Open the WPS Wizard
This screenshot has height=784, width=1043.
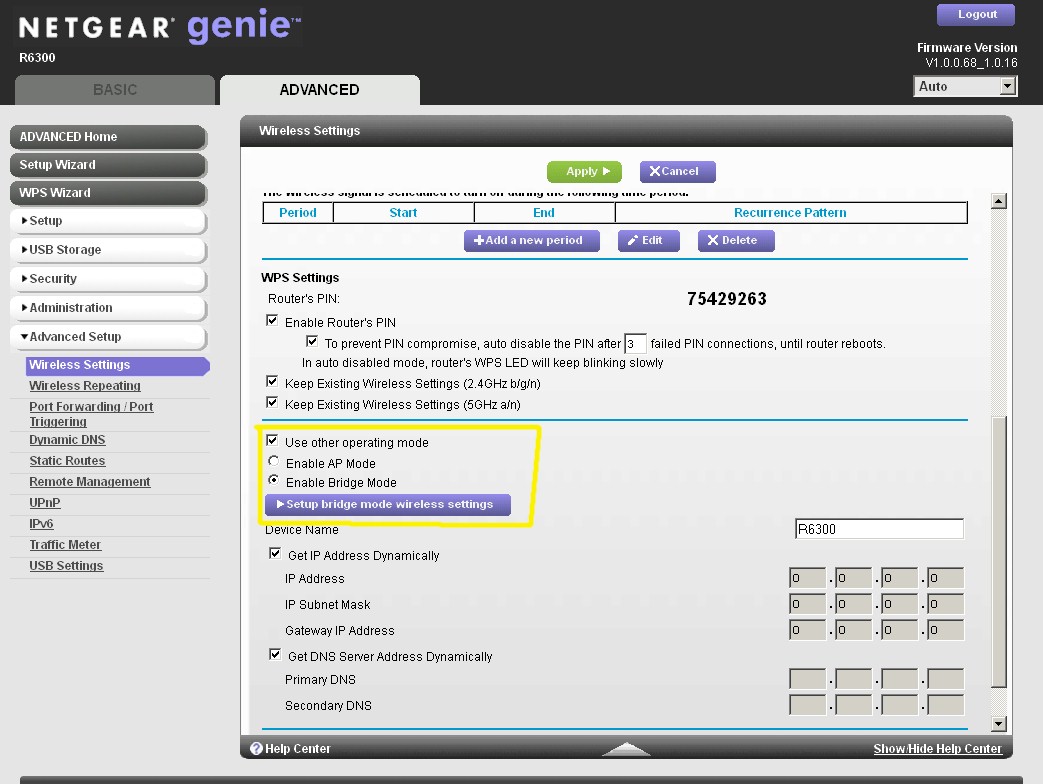(x=108, y=193)
